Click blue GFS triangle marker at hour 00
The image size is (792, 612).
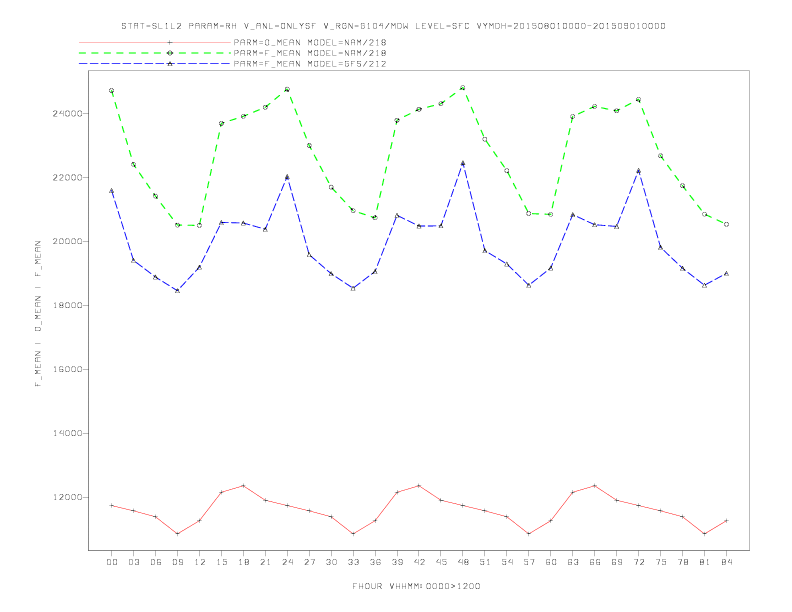112,190
